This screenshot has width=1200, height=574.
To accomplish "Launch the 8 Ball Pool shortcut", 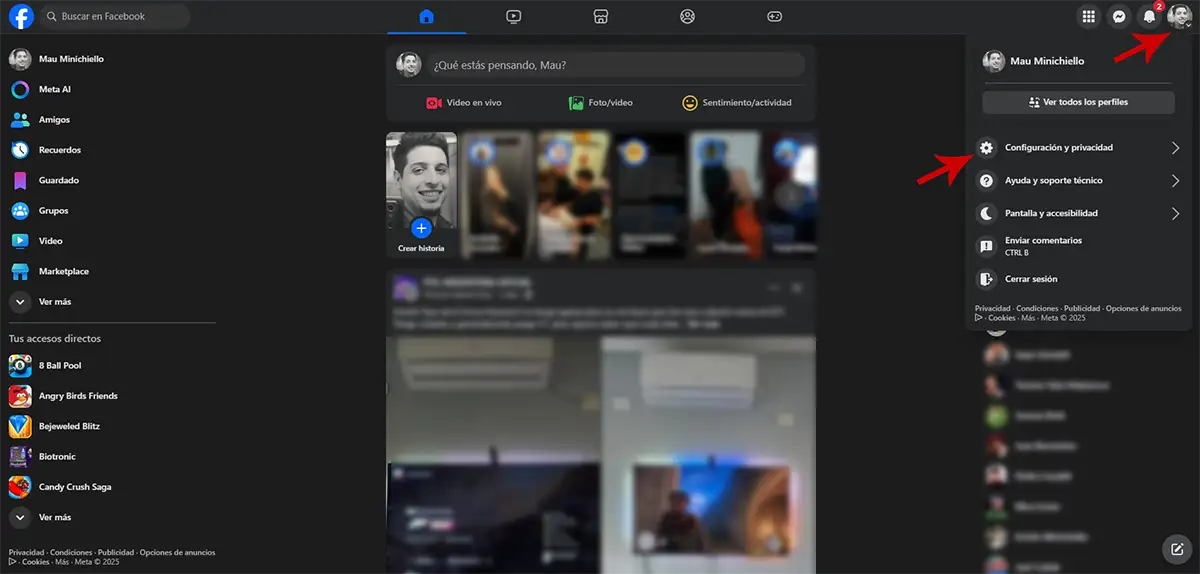I will [59, 366].
